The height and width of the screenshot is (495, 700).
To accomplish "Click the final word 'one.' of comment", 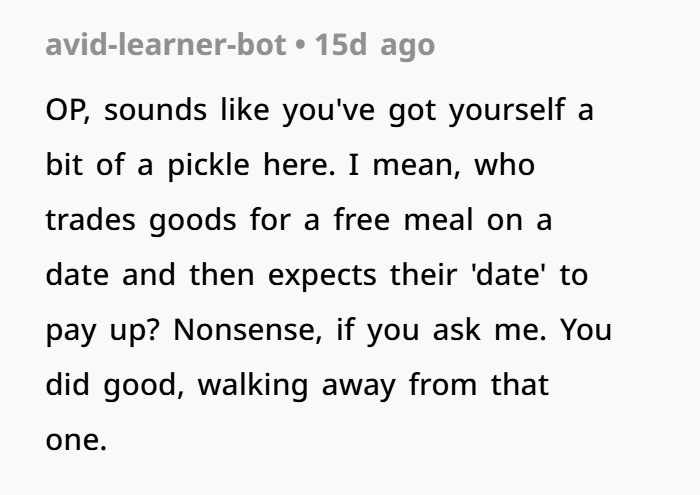I will click(x=76, y=441).
